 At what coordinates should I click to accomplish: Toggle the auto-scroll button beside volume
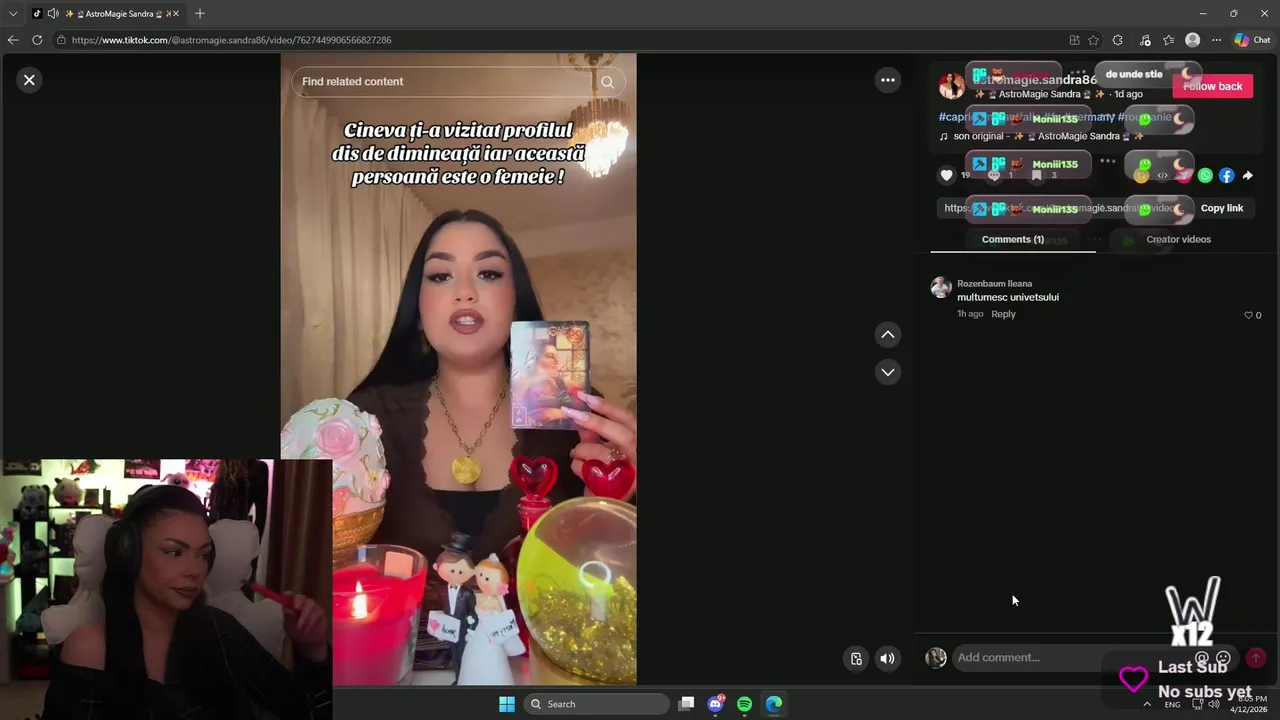coord(856,658)
